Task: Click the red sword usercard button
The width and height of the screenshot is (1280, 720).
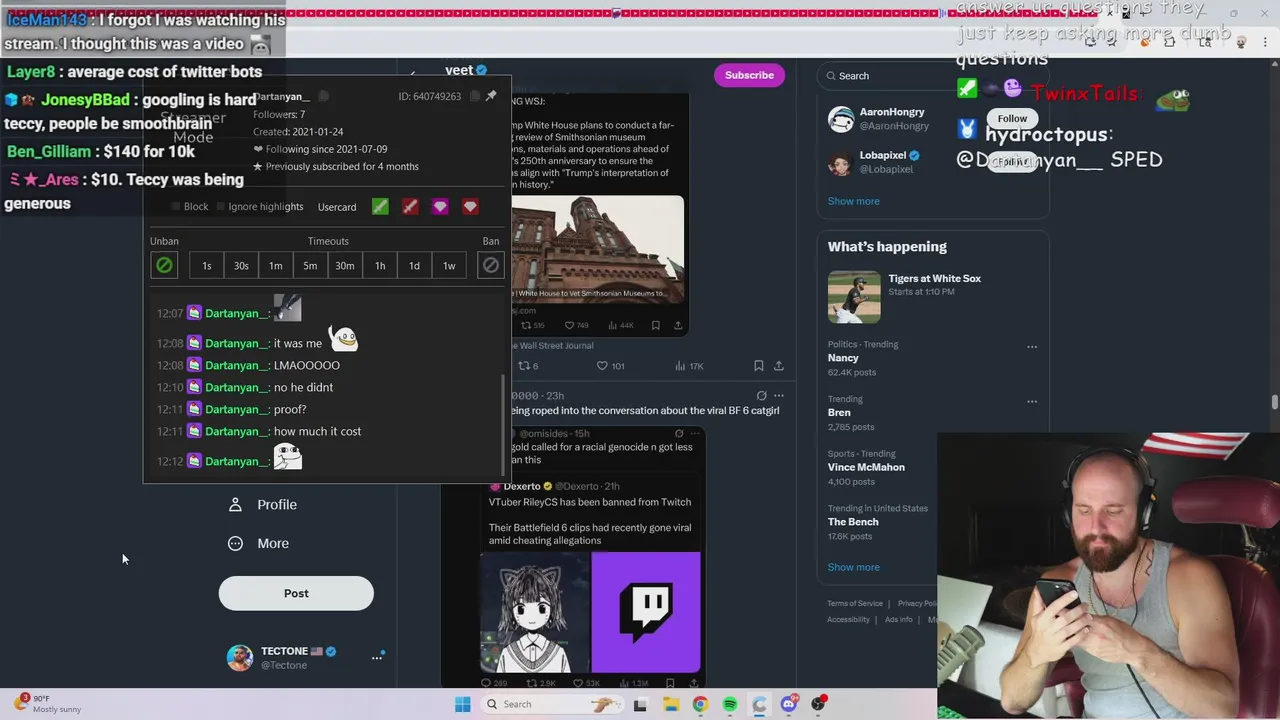Action: tap(410, 206)
